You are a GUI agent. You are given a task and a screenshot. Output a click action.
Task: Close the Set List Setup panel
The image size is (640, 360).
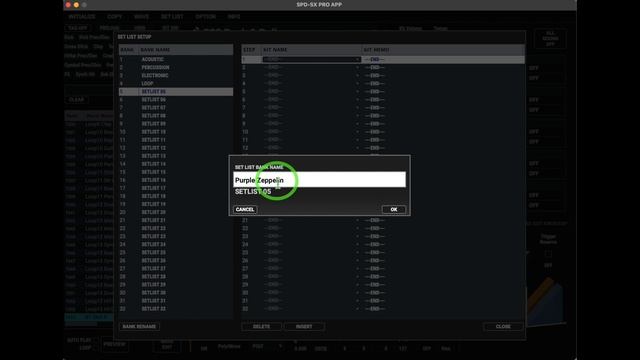point(503,327)
